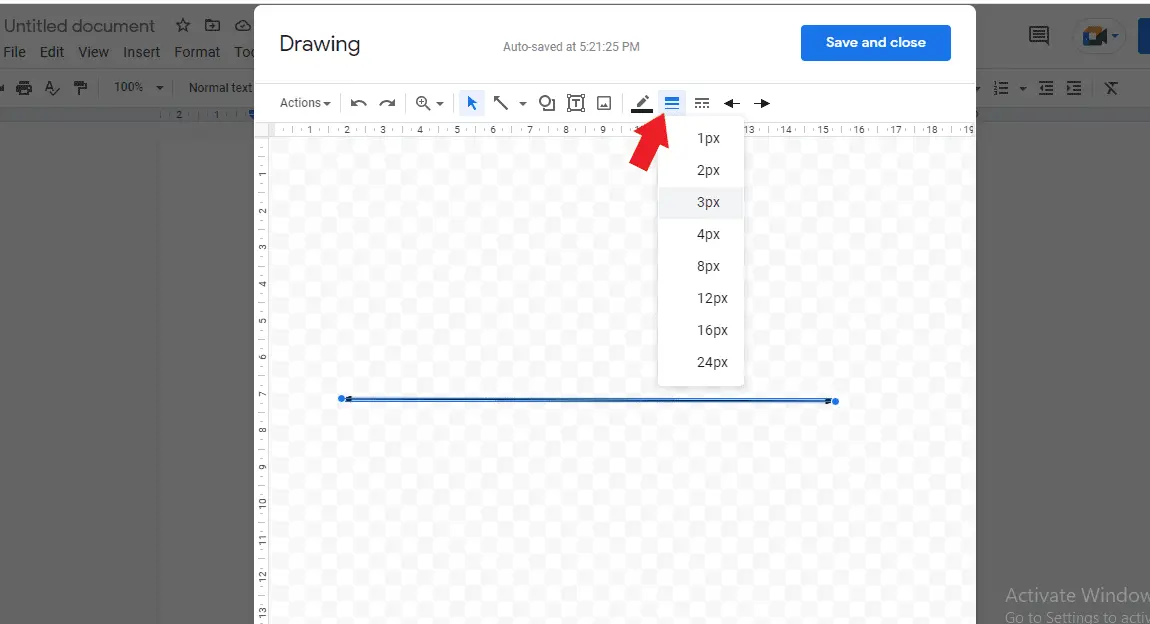Click the selected line on the drawing canvas
Screen dimensions: 1150x624
pos(588,399)
